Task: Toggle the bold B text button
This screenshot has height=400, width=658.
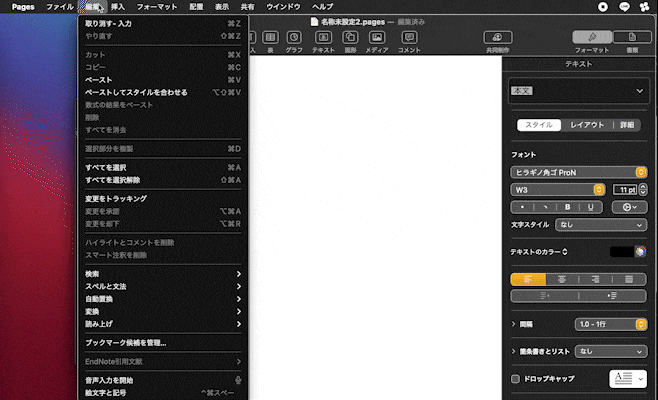Action: click(x=575, y=207)
